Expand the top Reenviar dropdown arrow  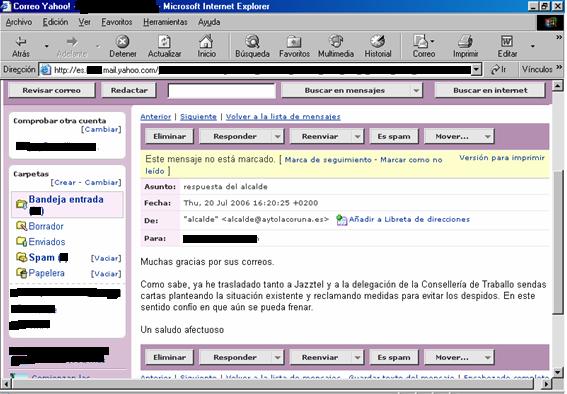click(357, 137)
